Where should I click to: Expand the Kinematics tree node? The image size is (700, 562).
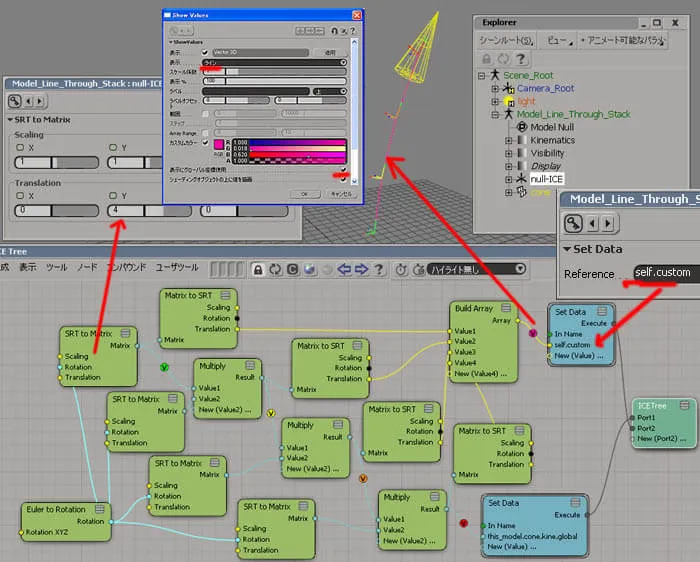(x=508, y=140)
